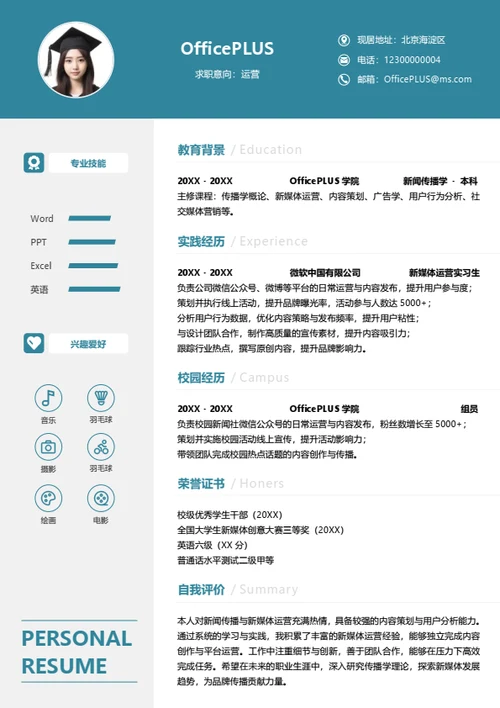
Task: Select the paint palette hobby icon
Action: click(x=48, y=498)
